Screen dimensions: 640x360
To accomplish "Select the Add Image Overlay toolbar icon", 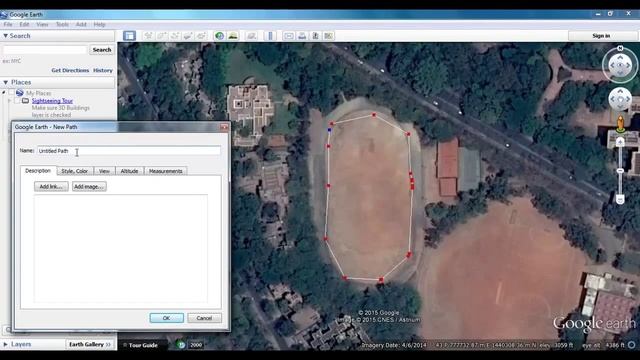I will 188,36.
